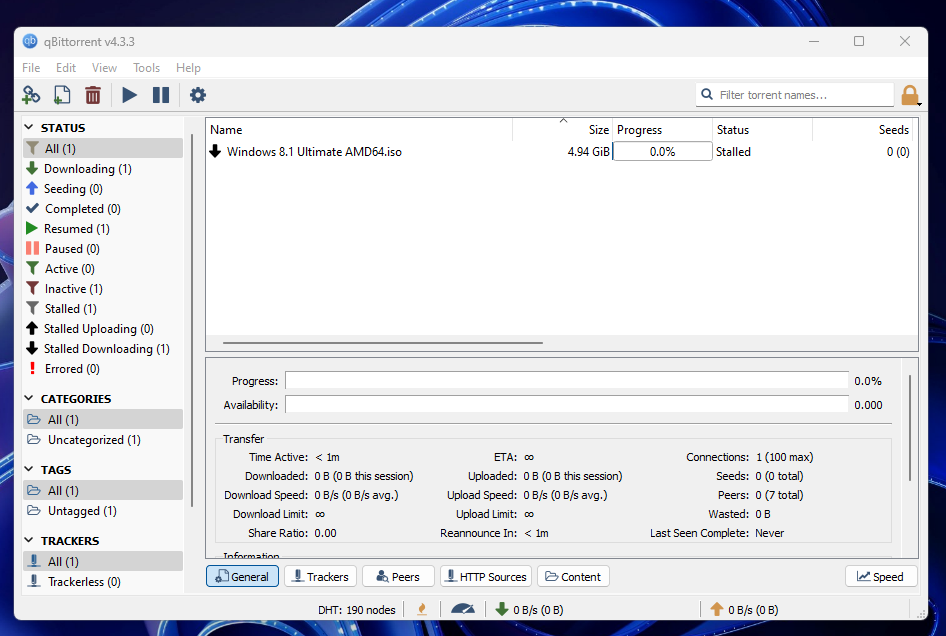Sort by the Progress column header

coord(662,129)
